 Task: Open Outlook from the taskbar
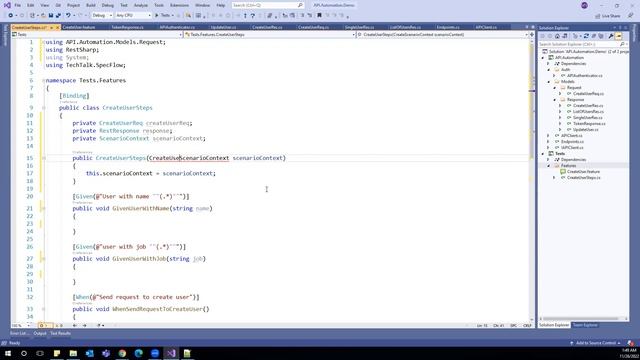[x=89, y=353]
